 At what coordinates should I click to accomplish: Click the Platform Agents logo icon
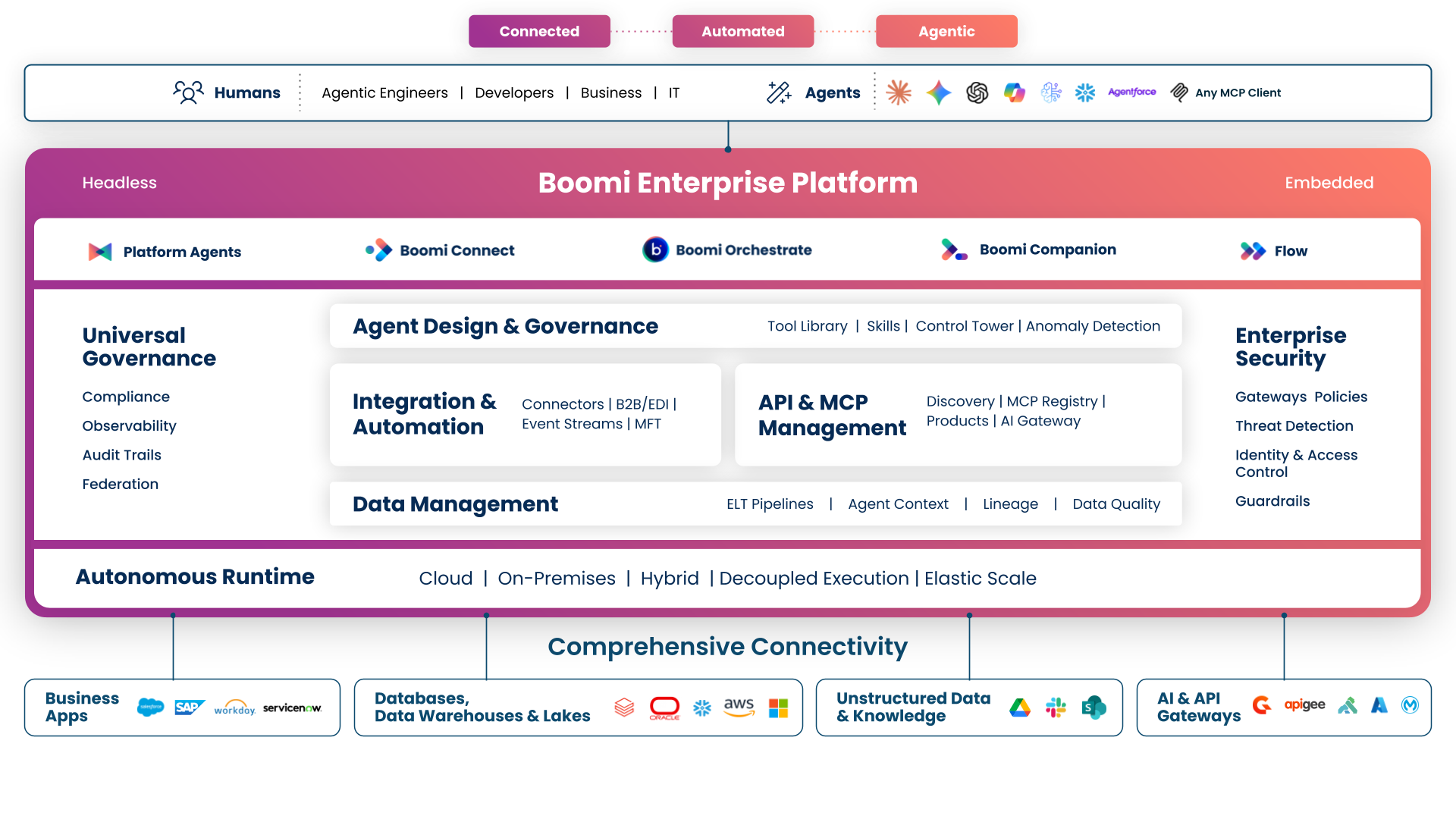click(x=100, y=252)
